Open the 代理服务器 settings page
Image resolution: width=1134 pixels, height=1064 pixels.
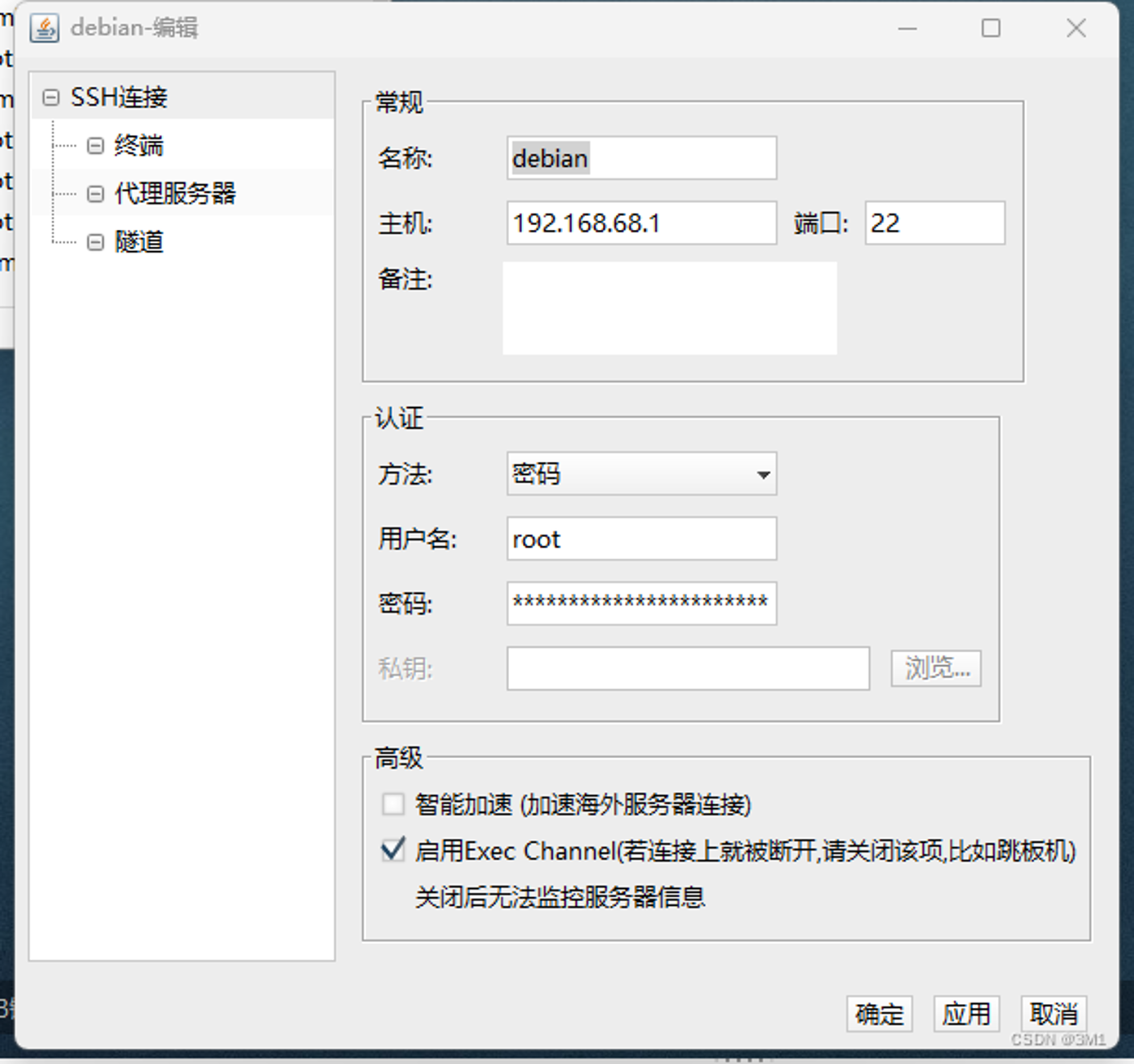175,194
